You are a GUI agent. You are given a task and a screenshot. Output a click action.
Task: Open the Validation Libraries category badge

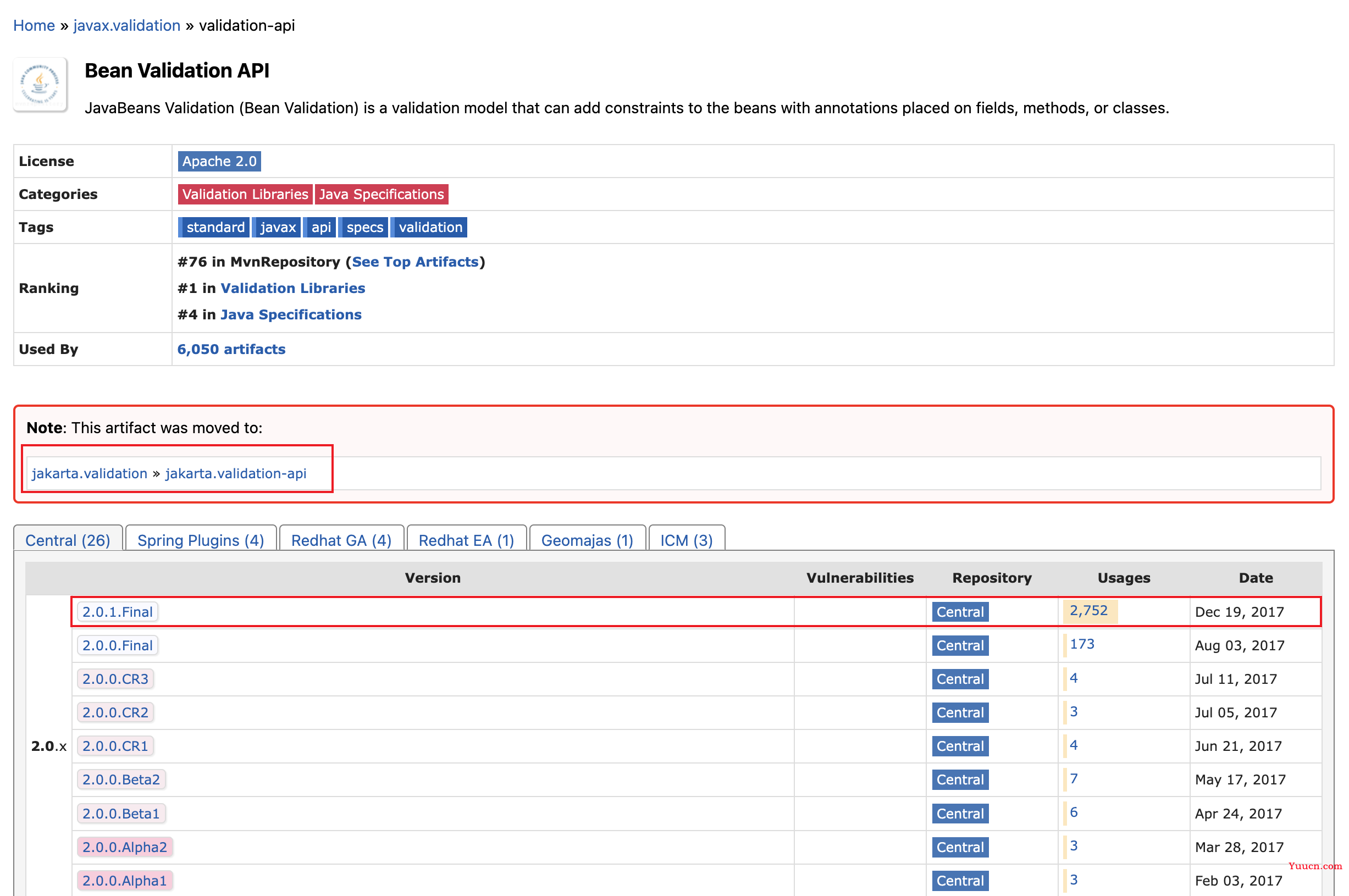coord(245,194)
